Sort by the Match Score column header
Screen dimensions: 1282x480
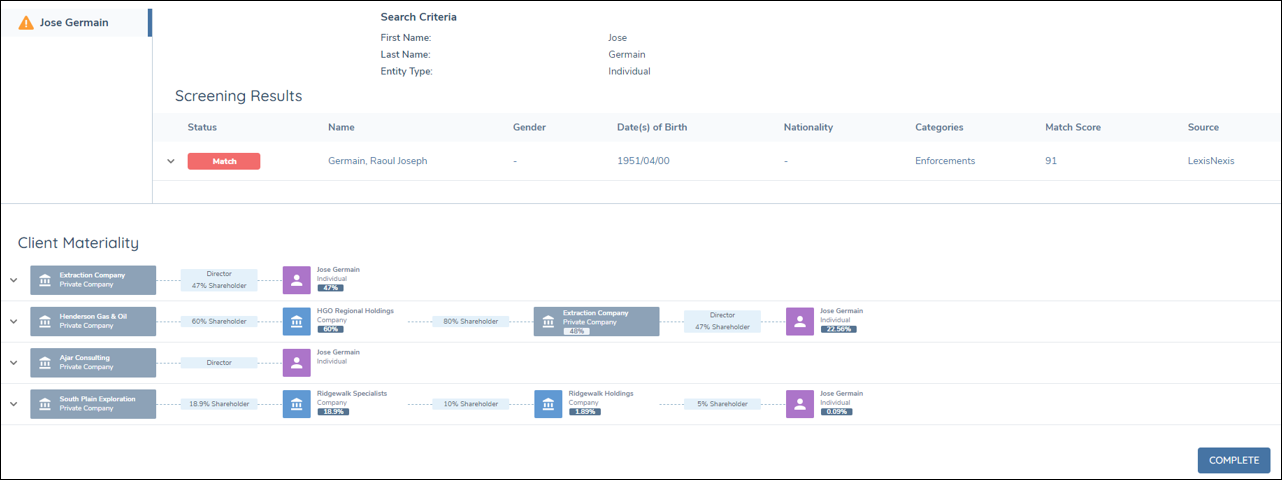point(1074,127)
